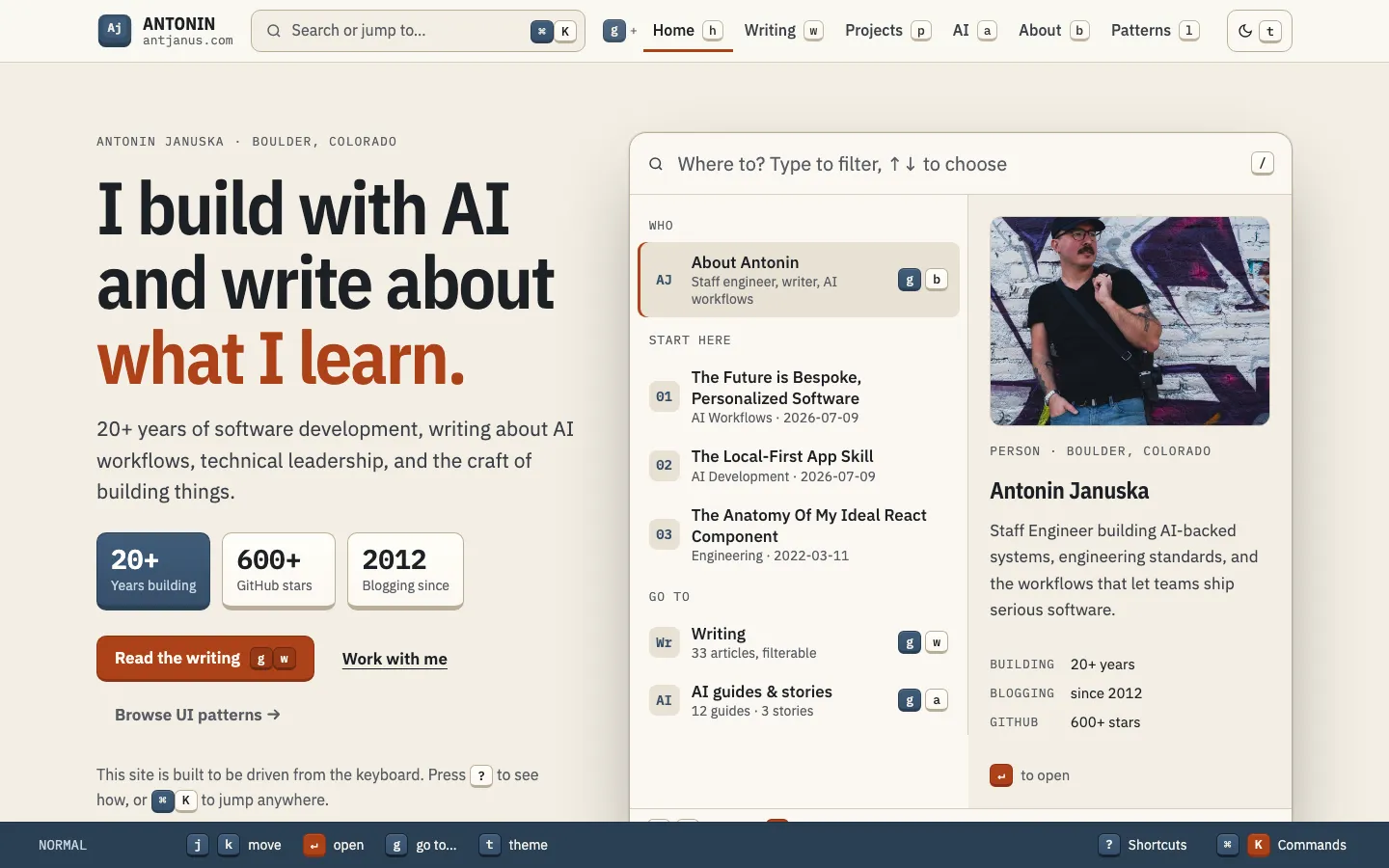The width and height of the screenshot is (1389, 868).
Task: Open 'The Future is Bespoke, Personalized Software'
Action: pyautogui.click(x=799, y=396)
